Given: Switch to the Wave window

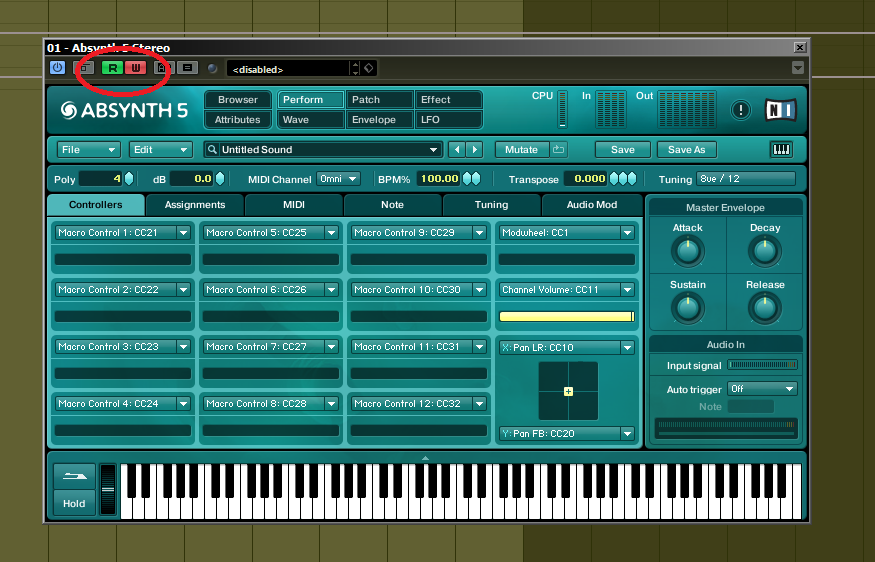Looking at the screenshot, I should (310, 119).
